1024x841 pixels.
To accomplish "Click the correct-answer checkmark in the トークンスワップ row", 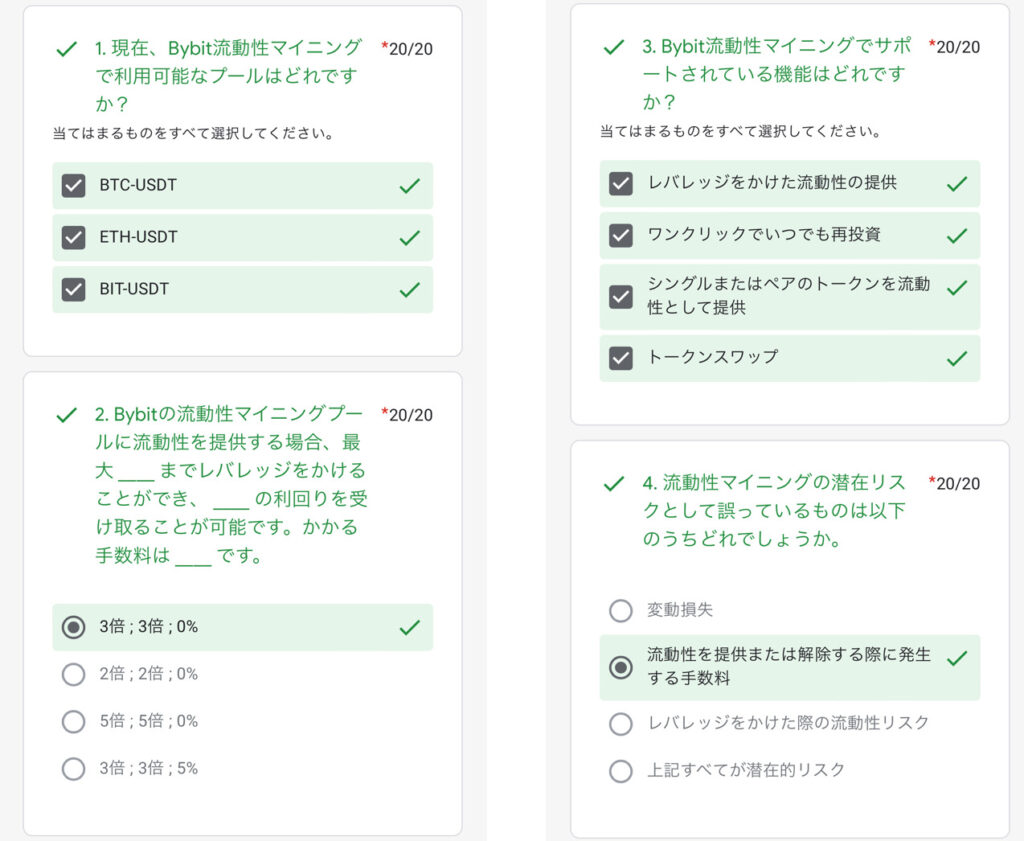I will point(957,358).
